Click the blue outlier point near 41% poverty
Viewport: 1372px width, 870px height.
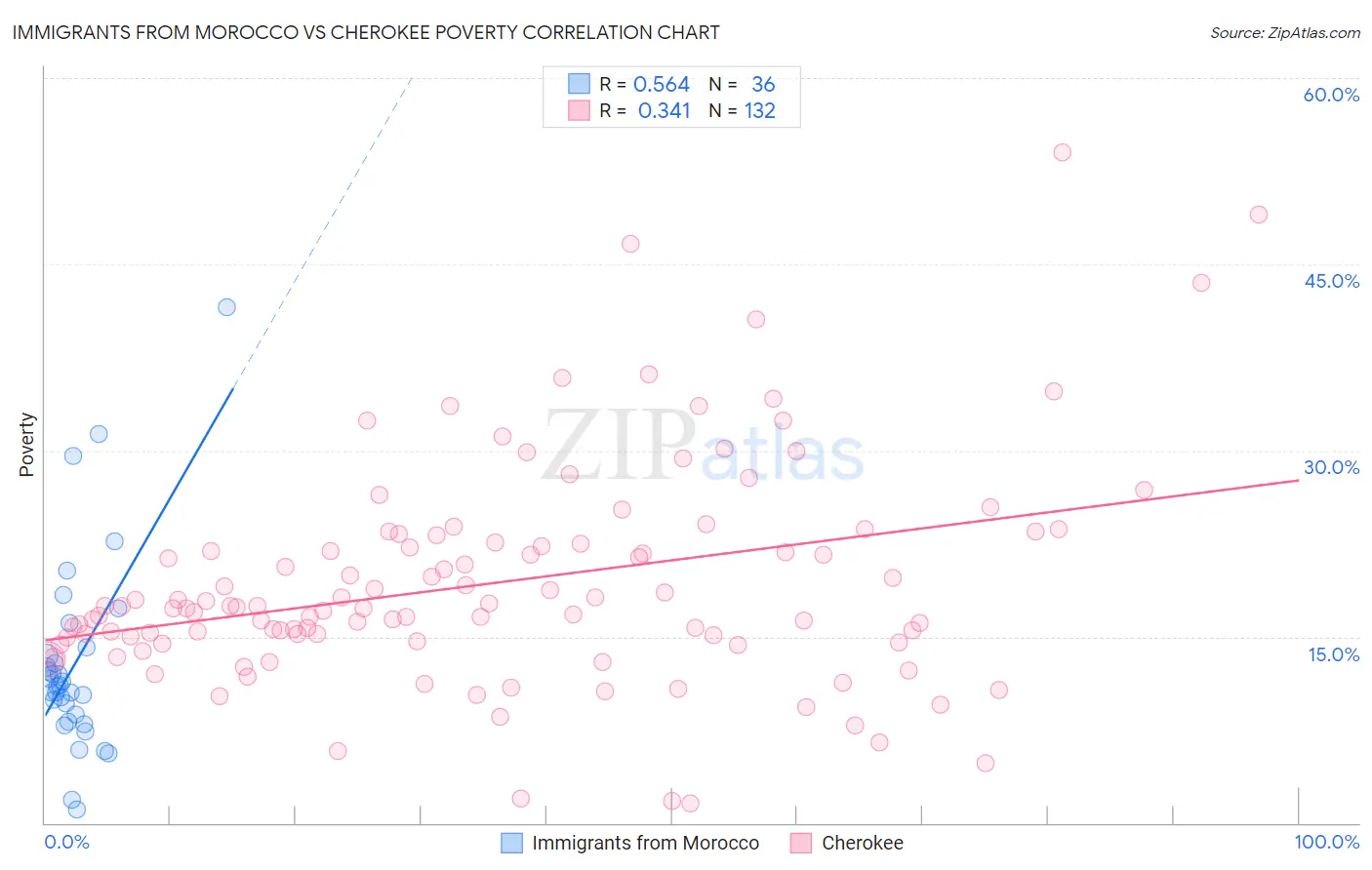point(226,307)
